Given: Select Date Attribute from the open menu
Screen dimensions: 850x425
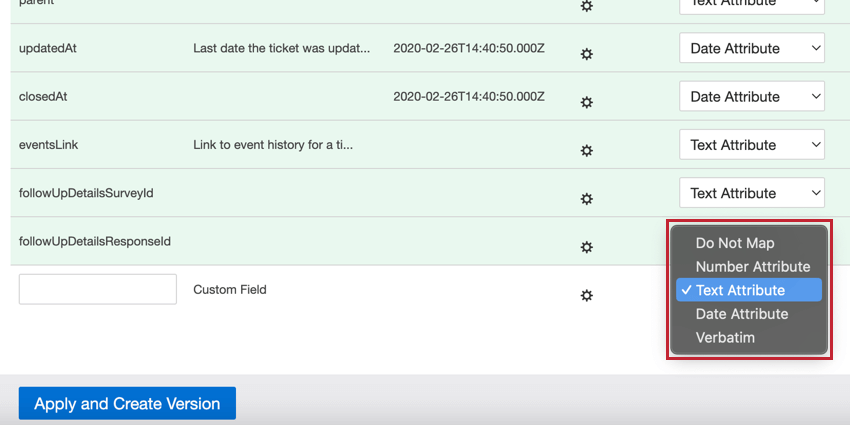Looking at the screenshot, I should [742, 314].
